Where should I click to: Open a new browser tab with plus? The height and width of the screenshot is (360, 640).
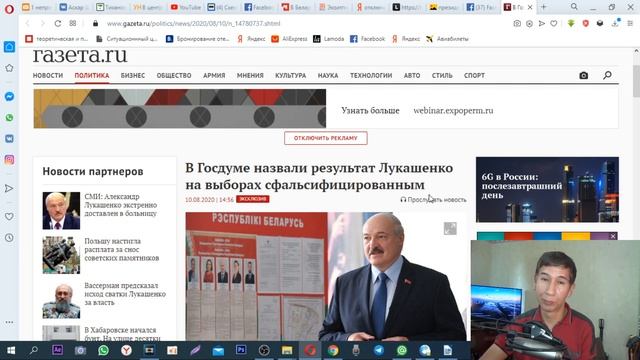click(543, 7)
